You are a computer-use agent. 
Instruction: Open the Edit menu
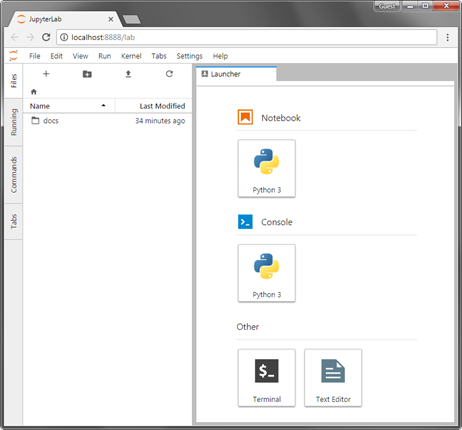[x=56, y=56]
